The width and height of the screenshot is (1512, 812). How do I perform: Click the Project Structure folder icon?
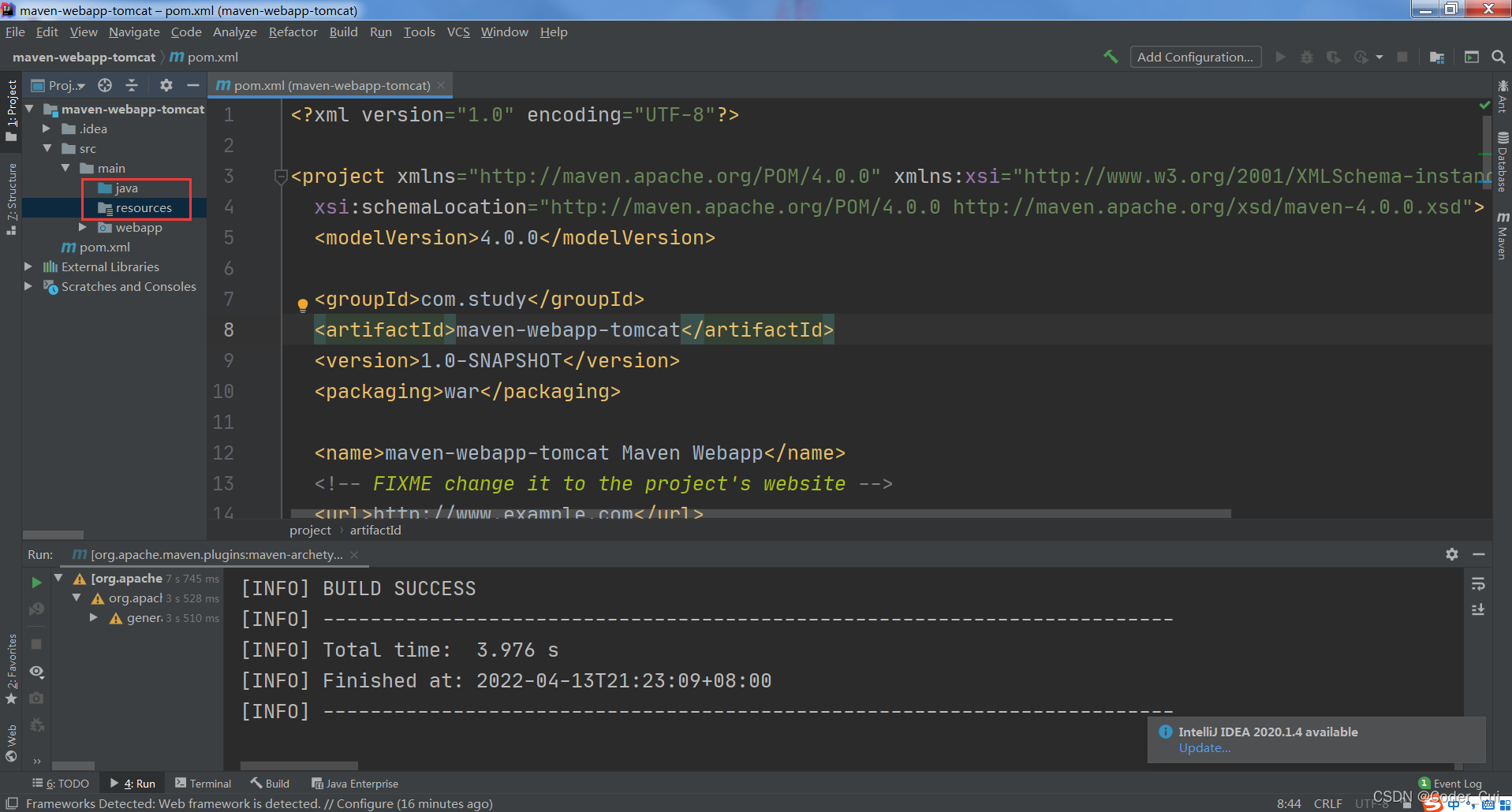1436,57
